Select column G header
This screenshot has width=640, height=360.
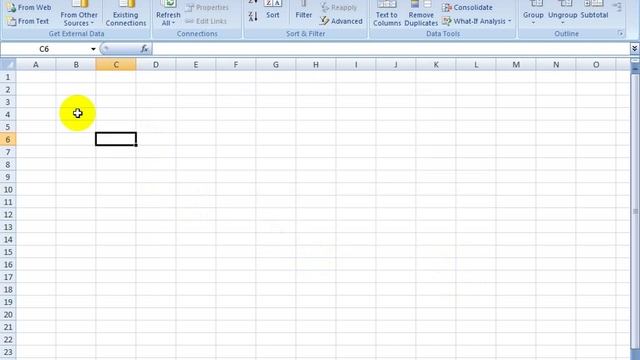coord(276,64)
